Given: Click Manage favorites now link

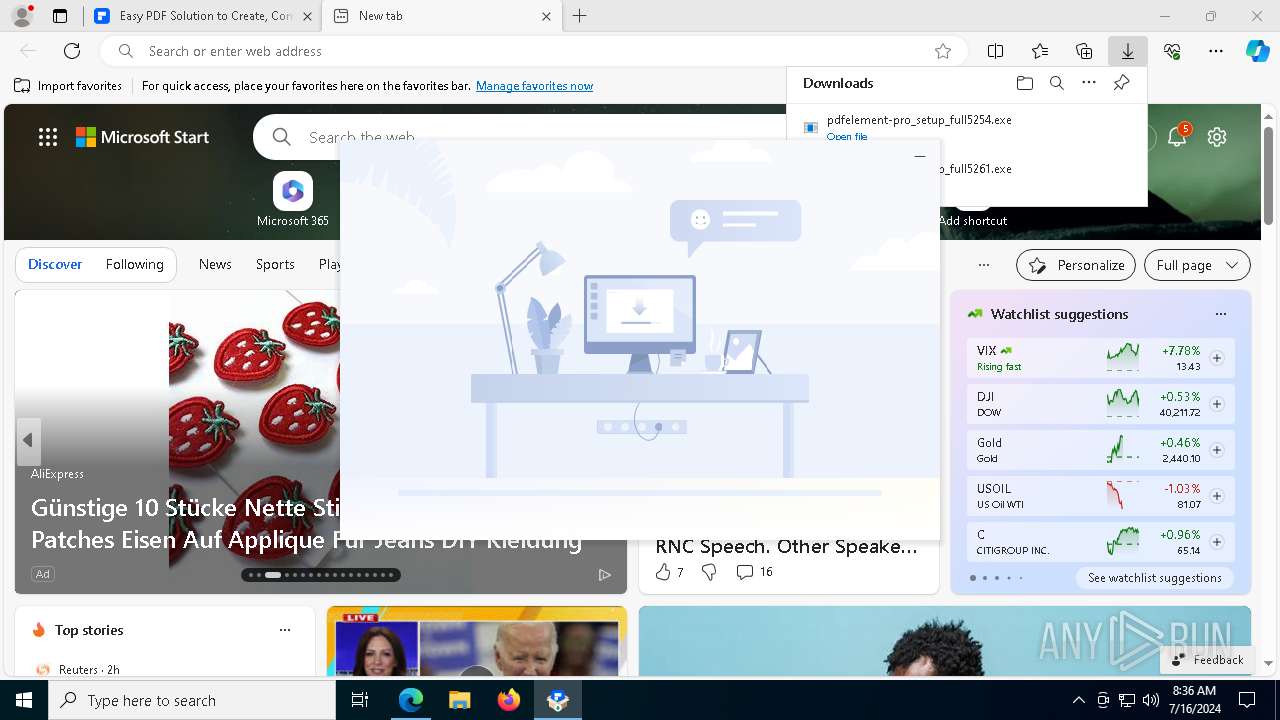Looking at the screenshot, I should pos(534,86).
